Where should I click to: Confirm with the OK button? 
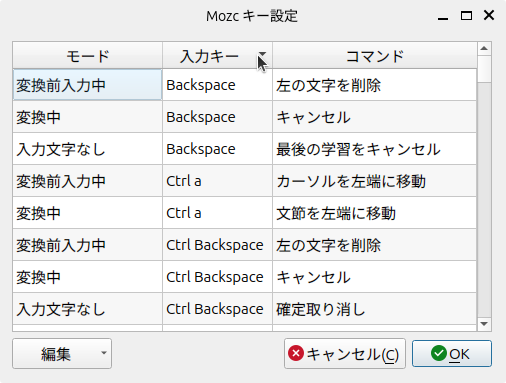point(452,354)
